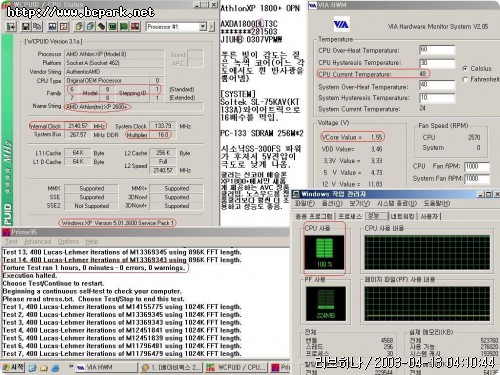Open the fourth Task Manager menu, 시스템 종료(U)
The image size is (500, 375).
tap(397, 203)
